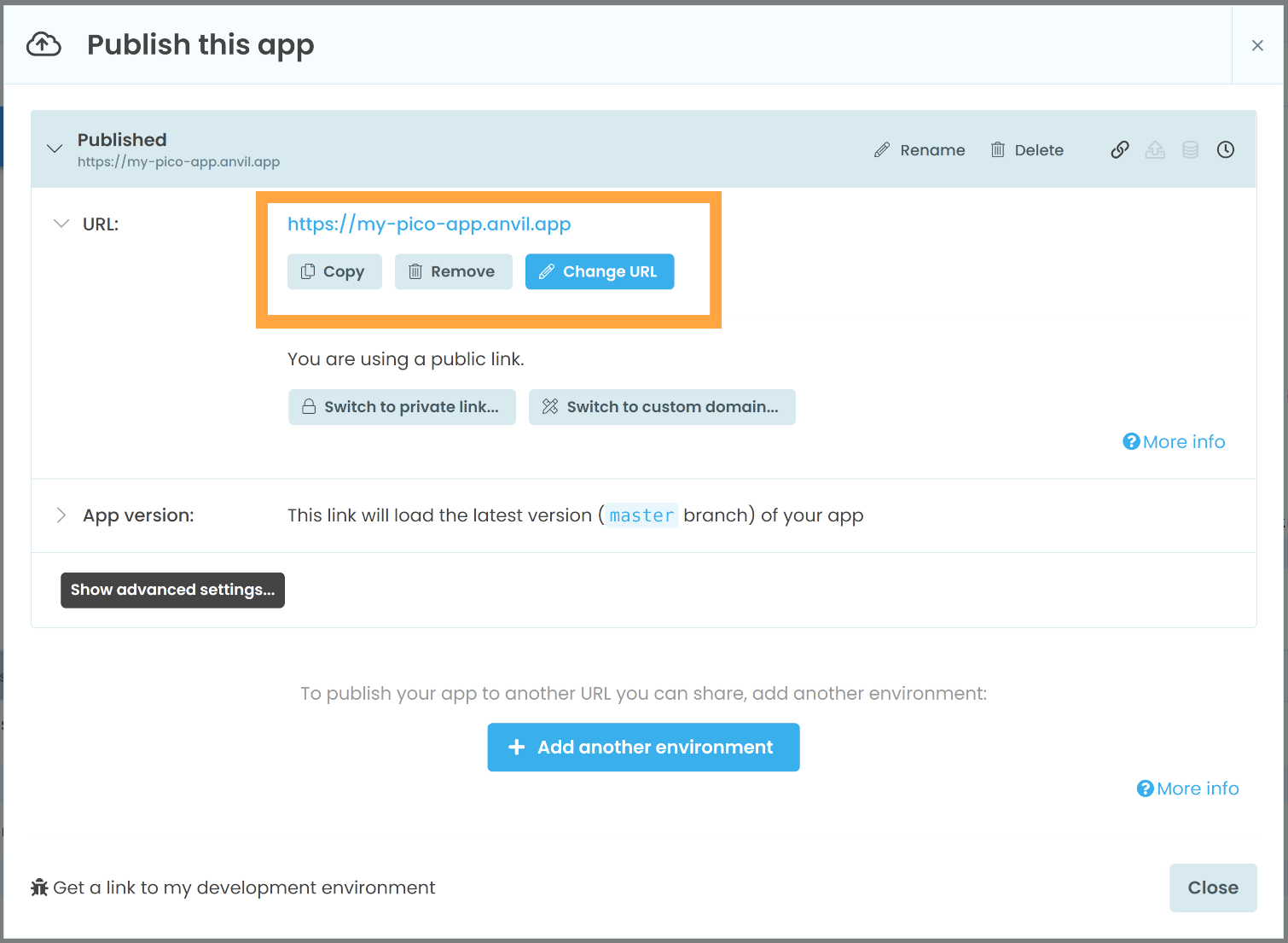The image size is (1288, 943).
Task: Expand the App version section
Action: [x=61, y=515]
